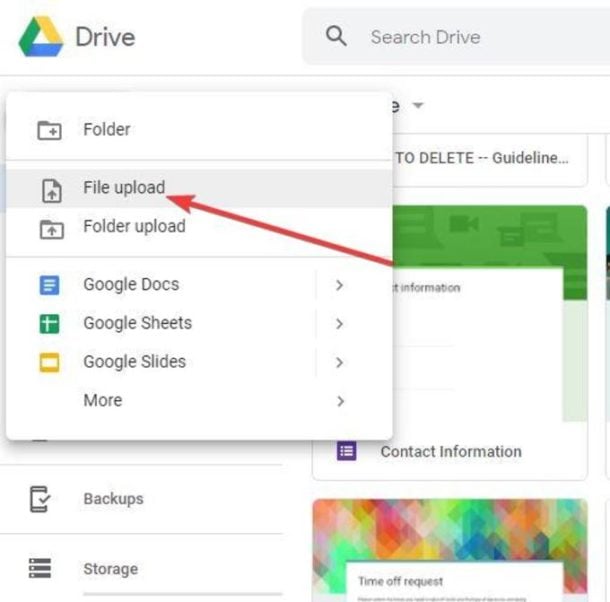Open the green Contact Information thumbnail
Viewport: 610px width, 602px height.
pos(489,314)
